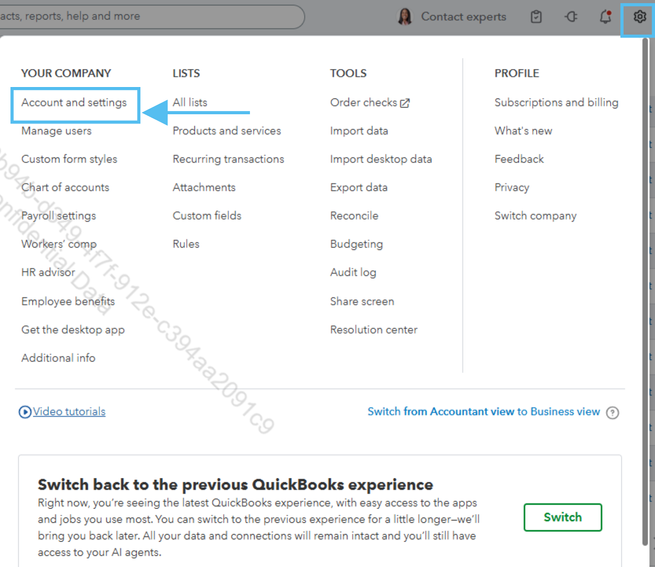Select Chart of accounts

click(x=65, y=188)
